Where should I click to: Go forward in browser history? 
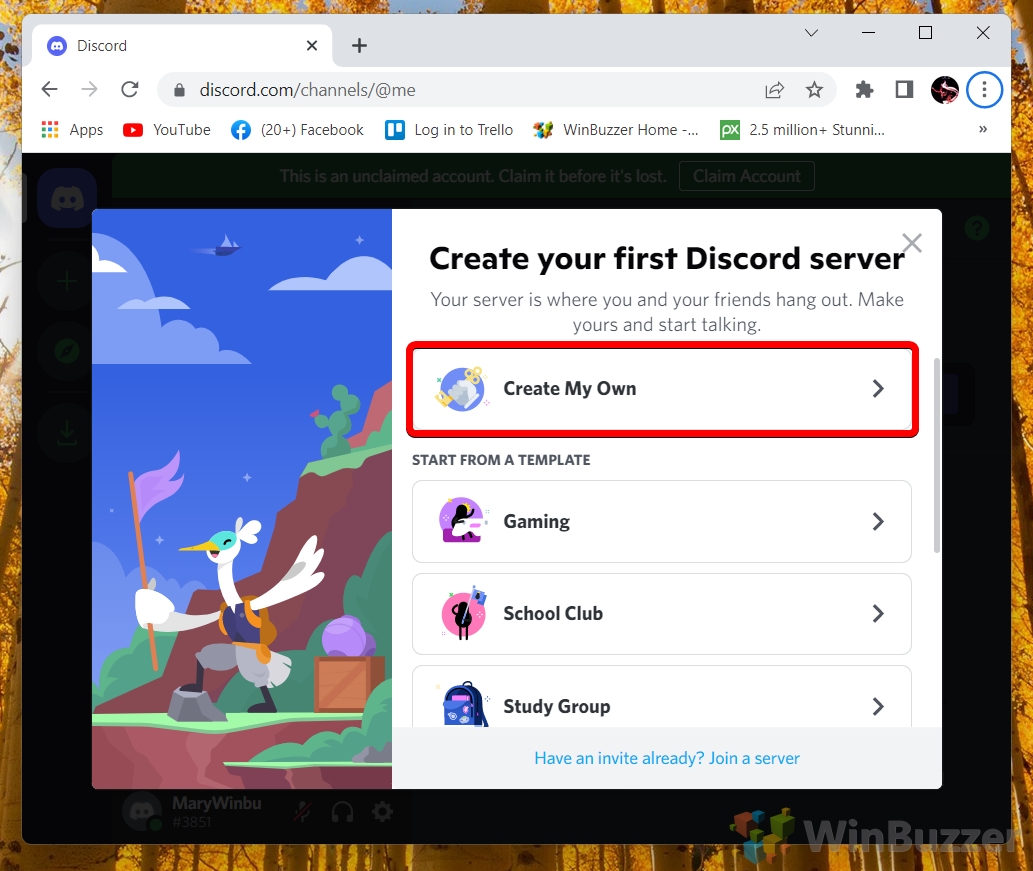[x=89, y=90]
